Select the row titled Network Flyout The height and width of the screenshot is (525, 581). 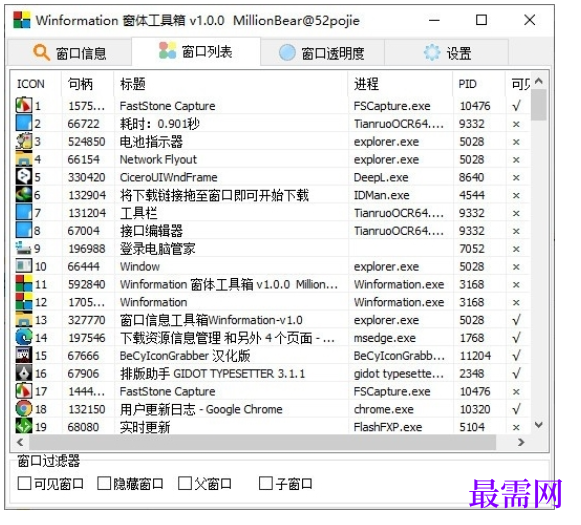click(158, 159)
